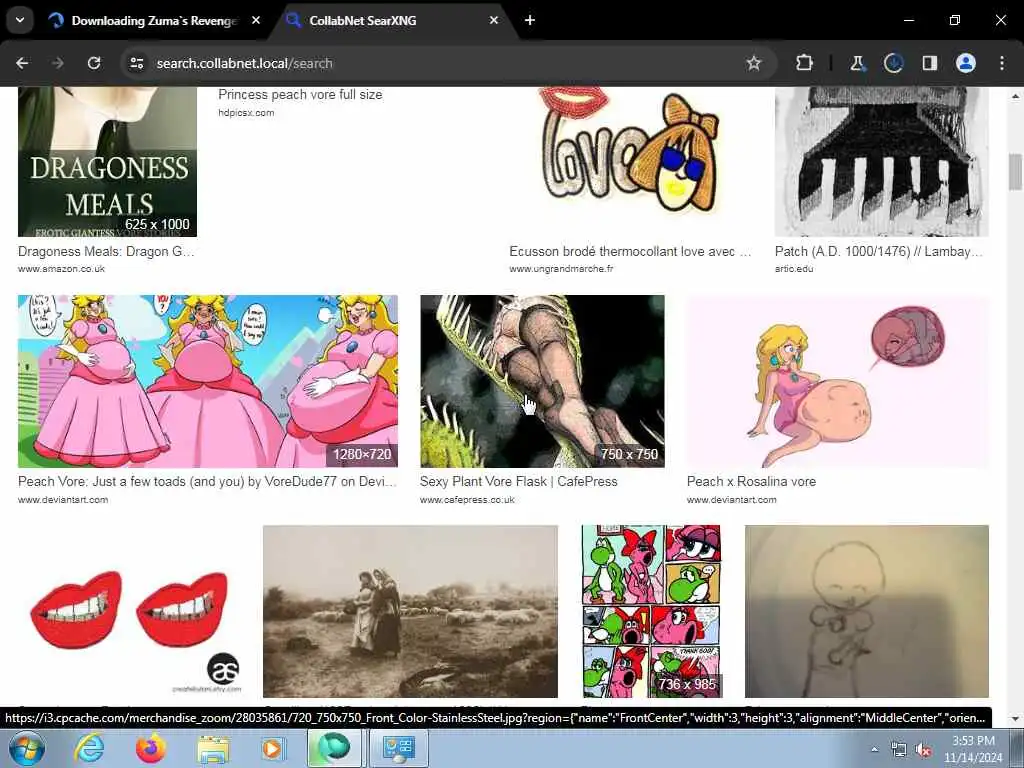Open the red lips patches thumbnail
The height and width of the screenshot is (768, 1024).
(129, 611)
